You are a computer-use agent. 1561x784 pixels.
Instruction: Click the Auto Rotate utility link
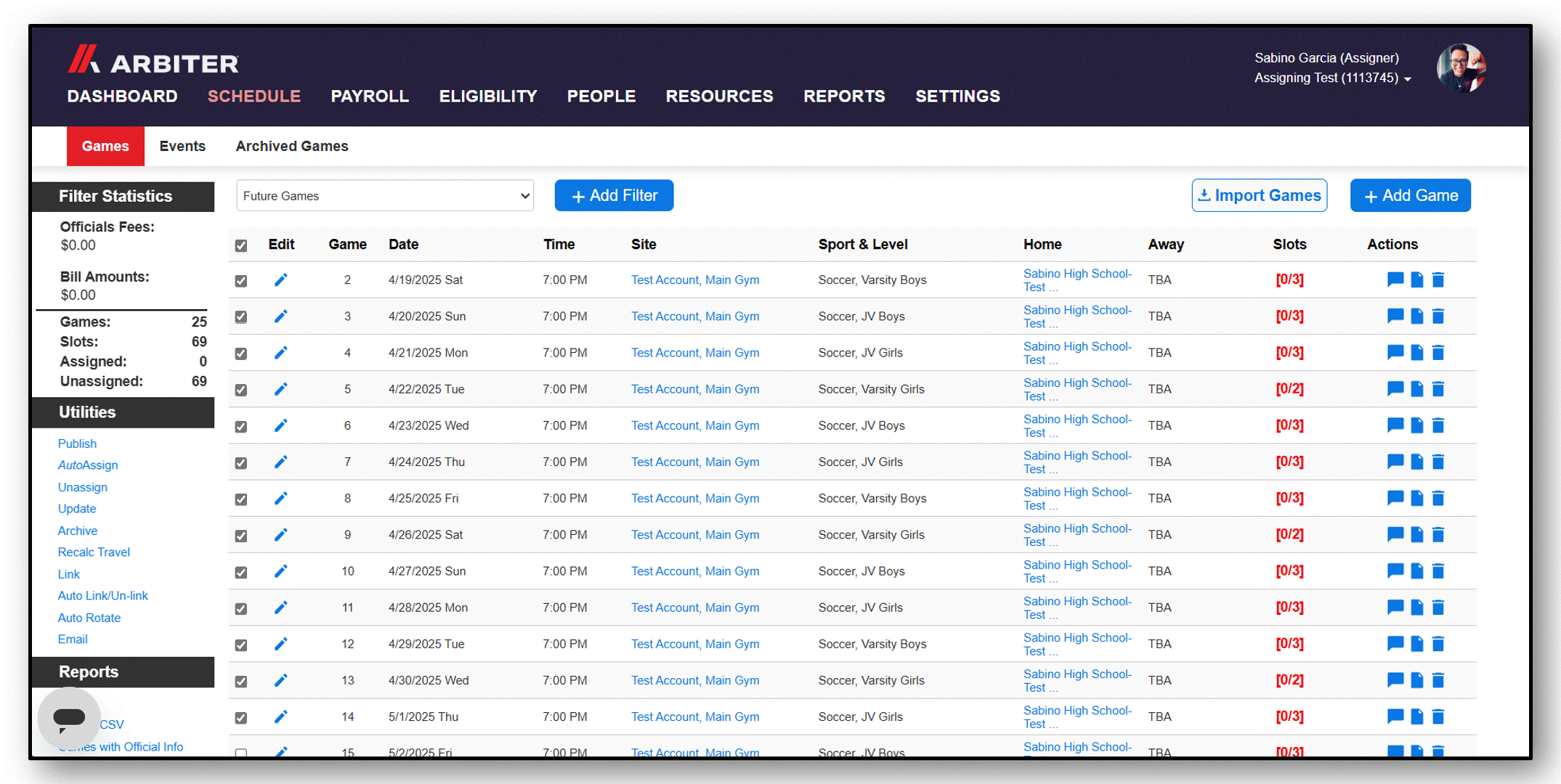89,618
